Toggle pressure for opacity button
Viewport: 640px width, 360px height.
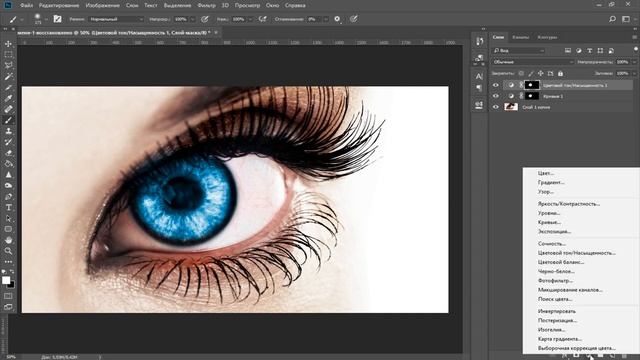[205, 19]
